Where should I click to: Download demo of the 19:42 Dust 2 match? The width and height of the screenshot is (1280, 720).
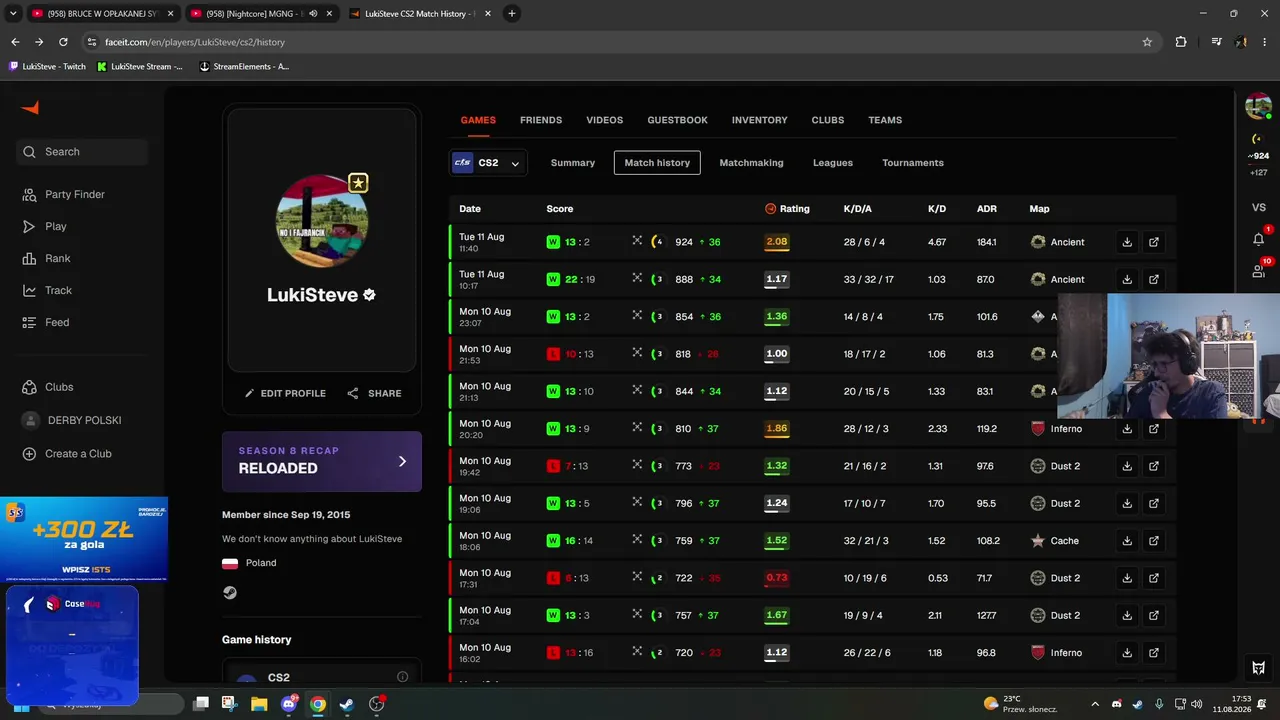pyautogui.click(x=1127, y=466)
